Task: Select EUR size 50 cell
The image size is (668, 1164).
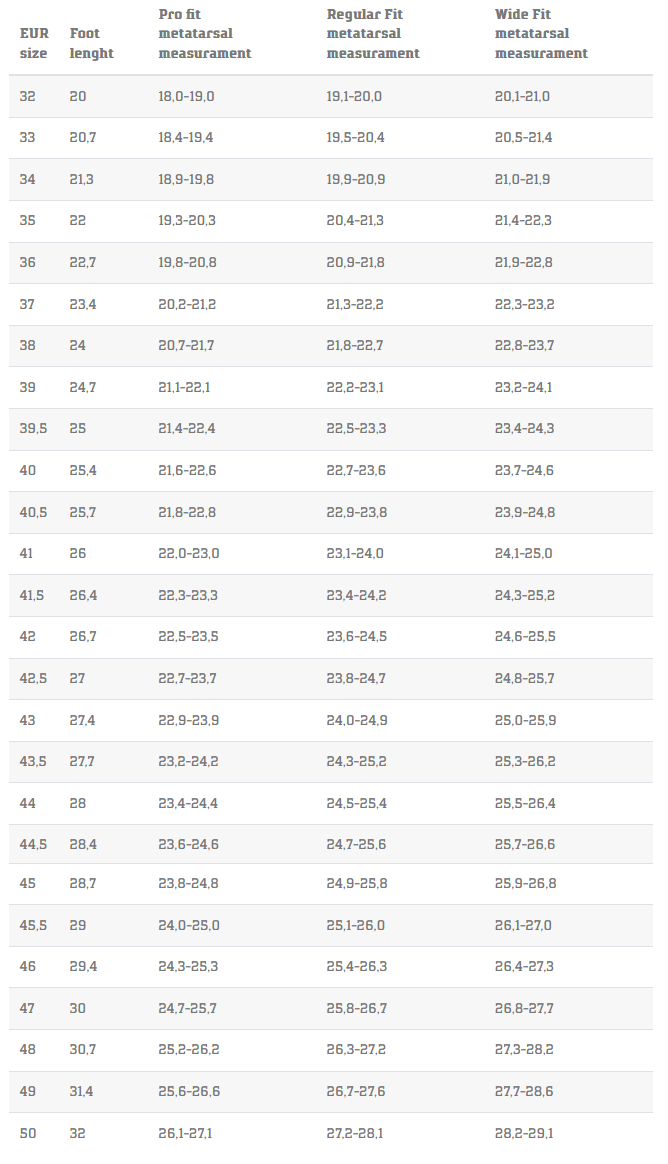Action: click(27, 1134)
